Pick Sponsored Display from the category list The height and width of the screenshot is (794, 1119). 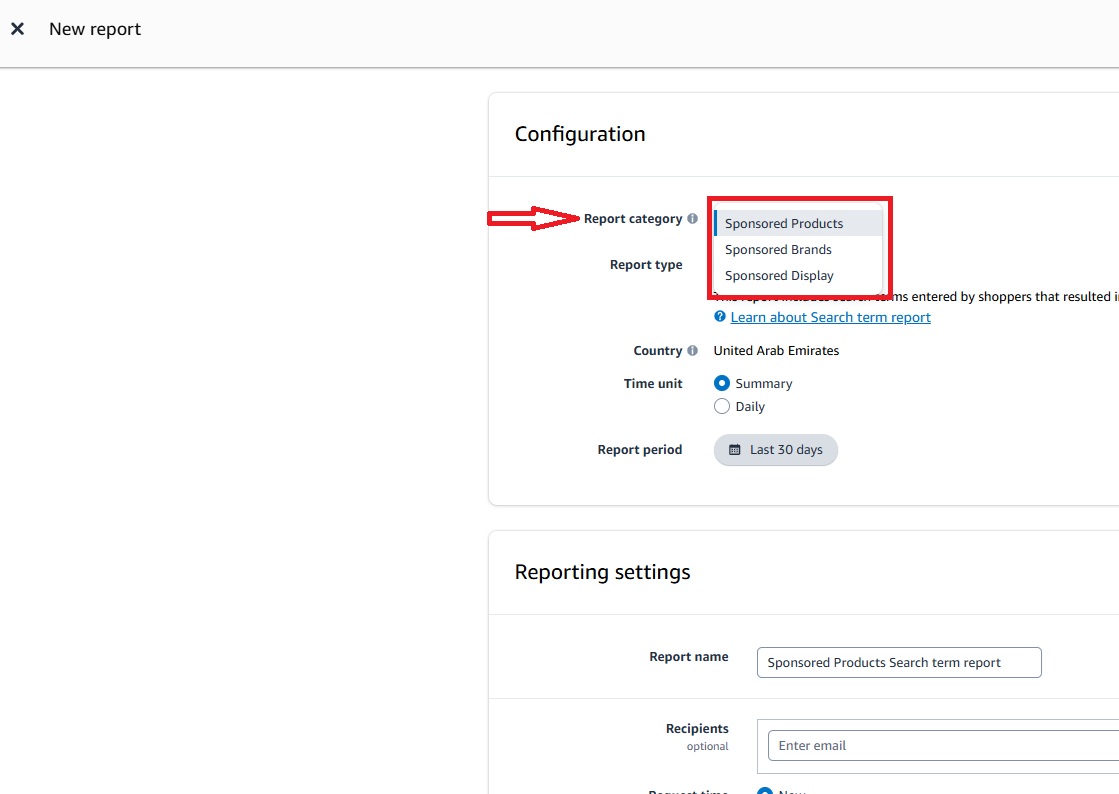tap(799, 275)
